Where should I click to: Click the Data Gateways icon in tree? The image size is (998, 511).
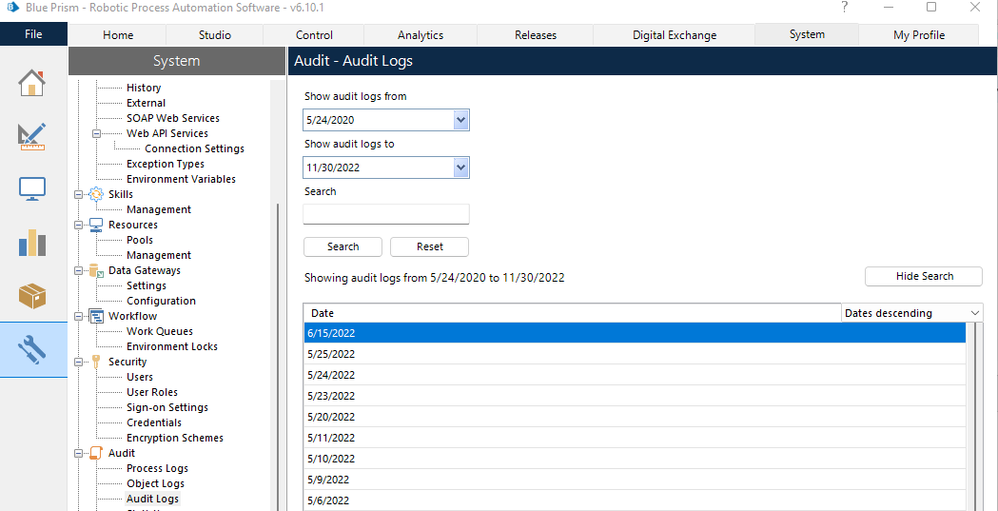(96, 270)
